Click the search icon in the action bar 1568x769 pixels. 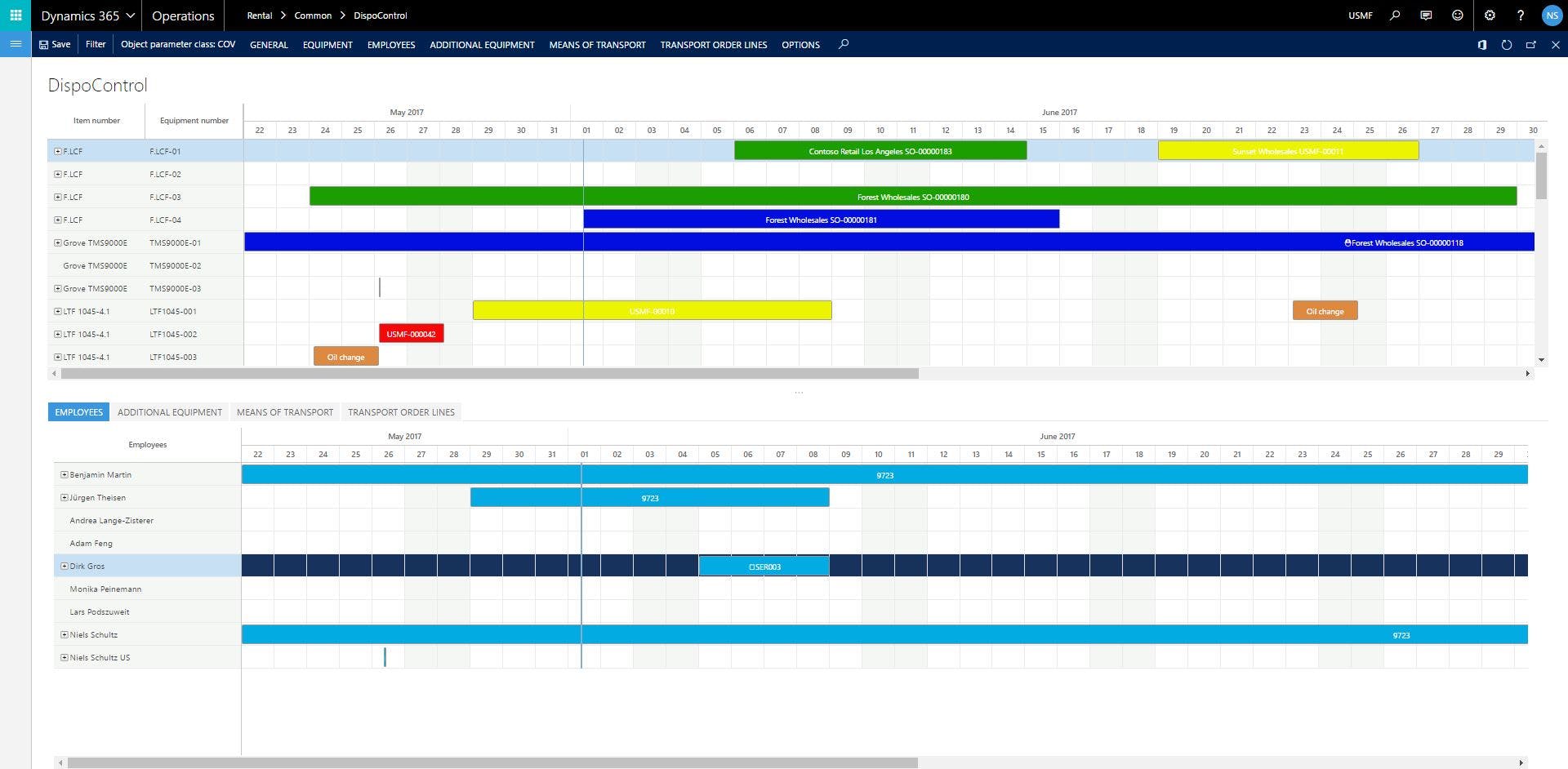coord(844,44)
